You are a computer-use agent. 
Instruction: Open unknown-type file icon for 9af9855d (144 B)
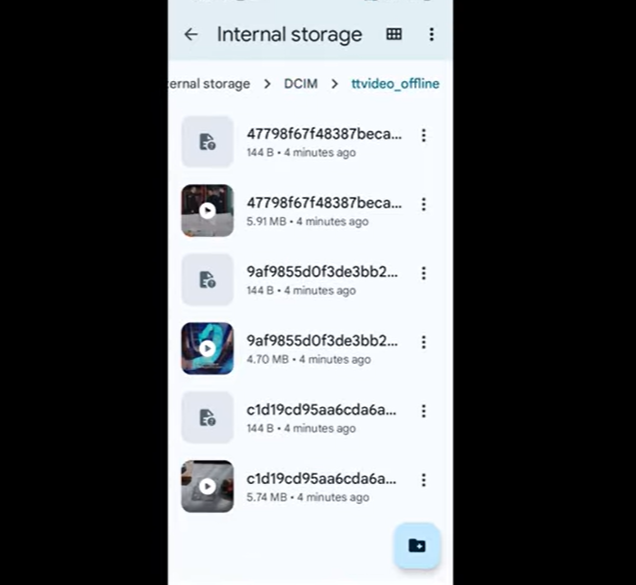click(x=207, y=280)
